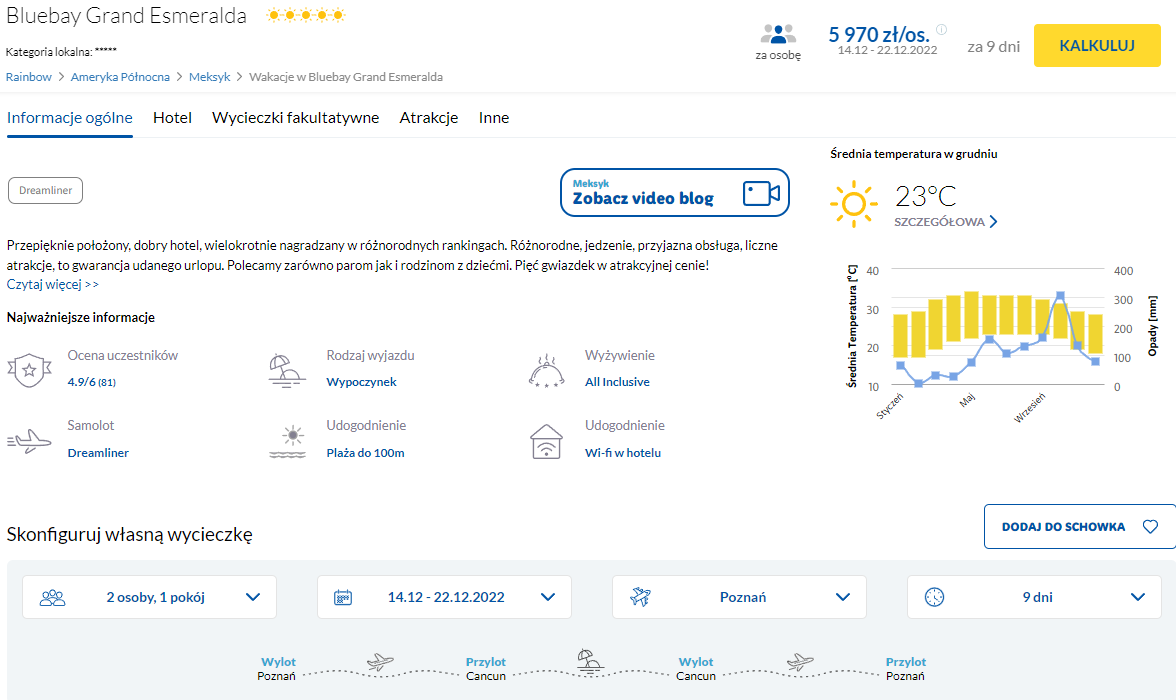Expand the 9 dni duration dropdown

pyautogui.click(x=1034, y=597)
